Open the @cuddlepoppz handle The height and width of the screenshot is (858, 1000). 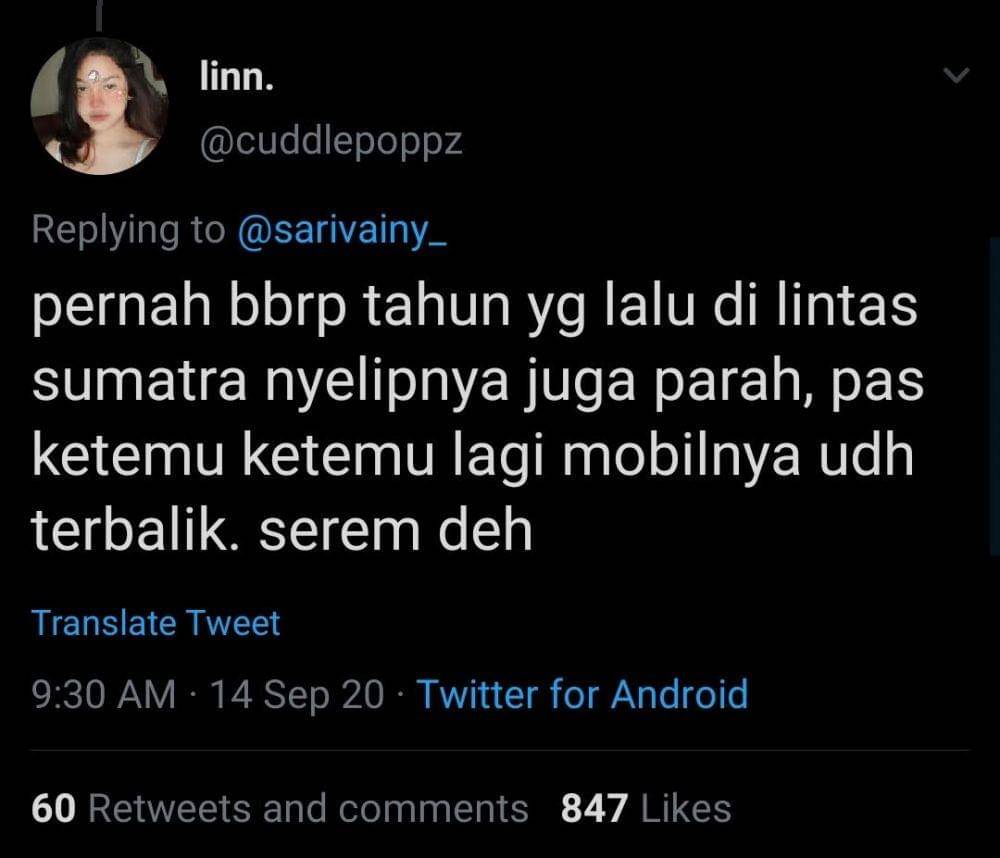pos(331,144)
